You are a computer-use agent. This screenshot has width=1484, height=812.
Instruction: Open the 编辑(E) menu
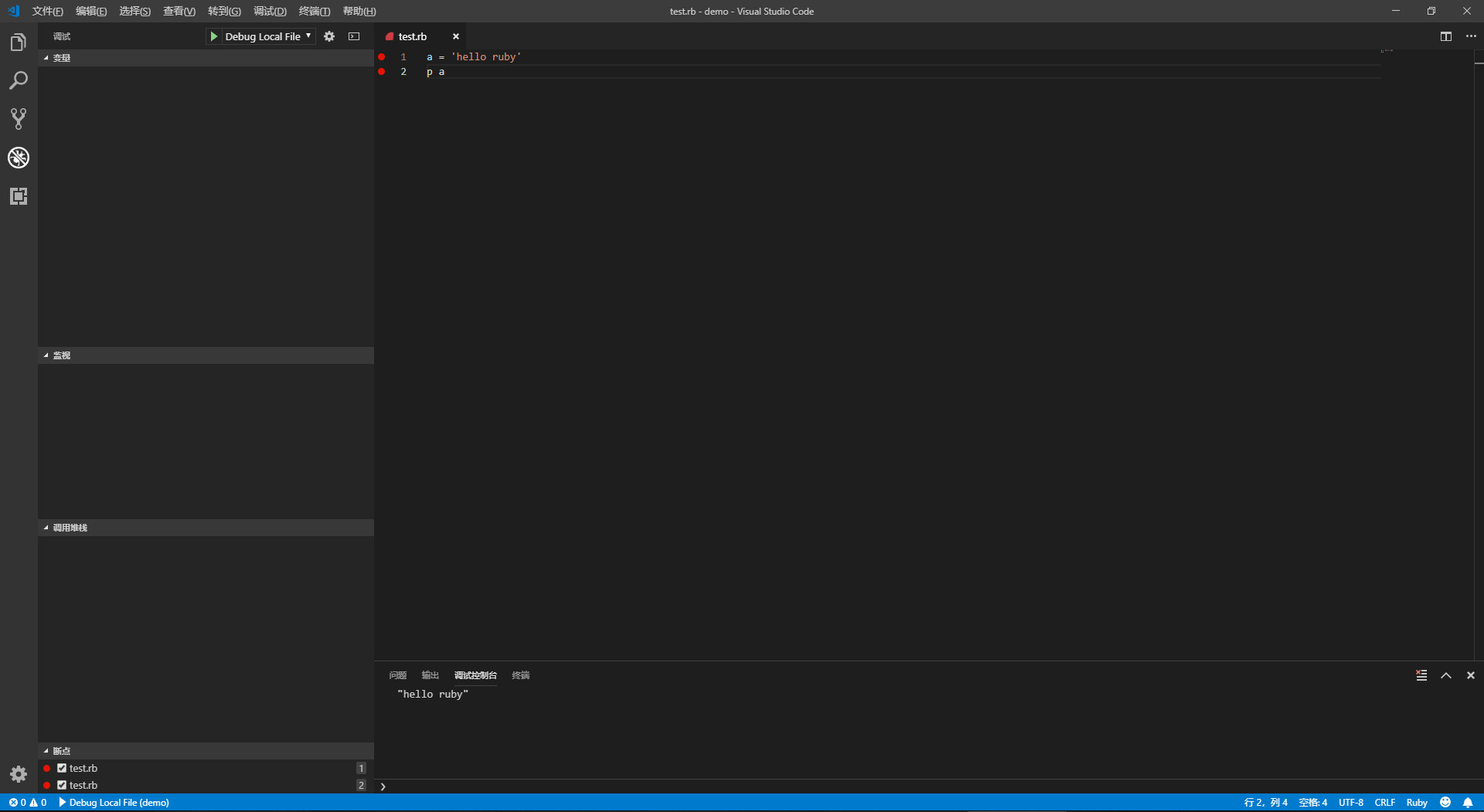point(91,11)
